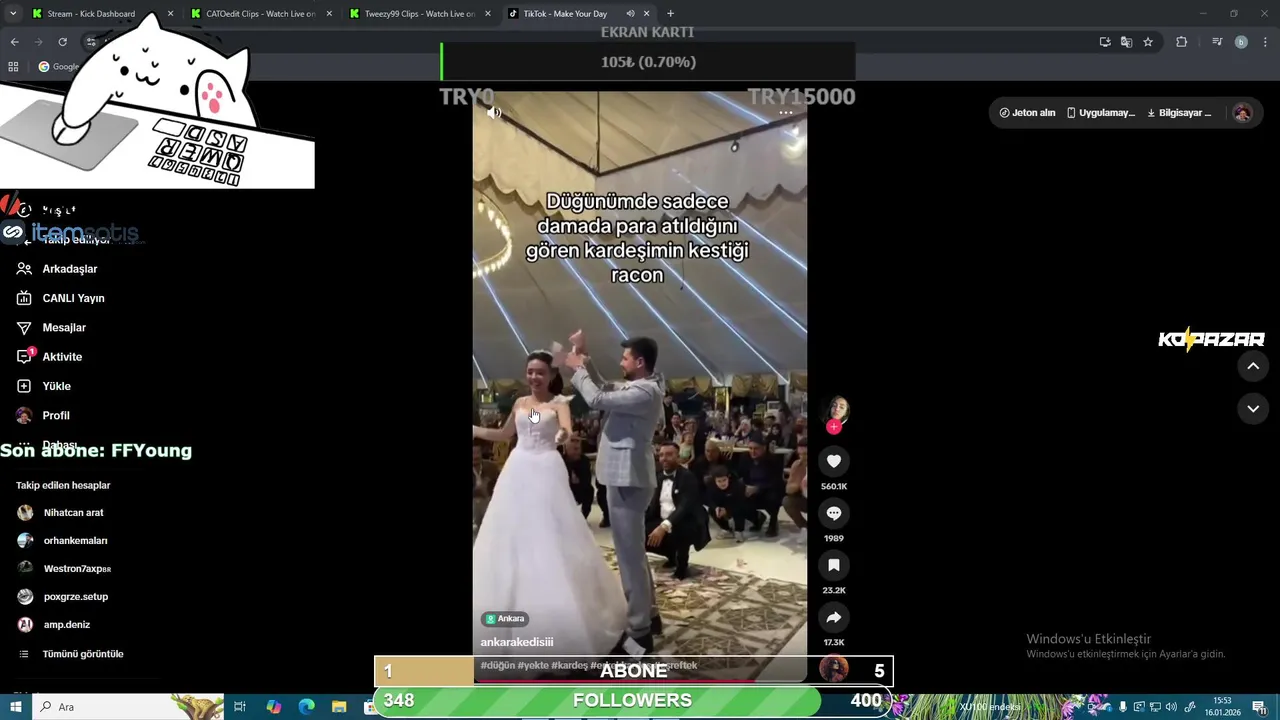This screenshot has width=1280, height=720.
Task: Launch Copilot from taskbar
Action: (274, 707)
